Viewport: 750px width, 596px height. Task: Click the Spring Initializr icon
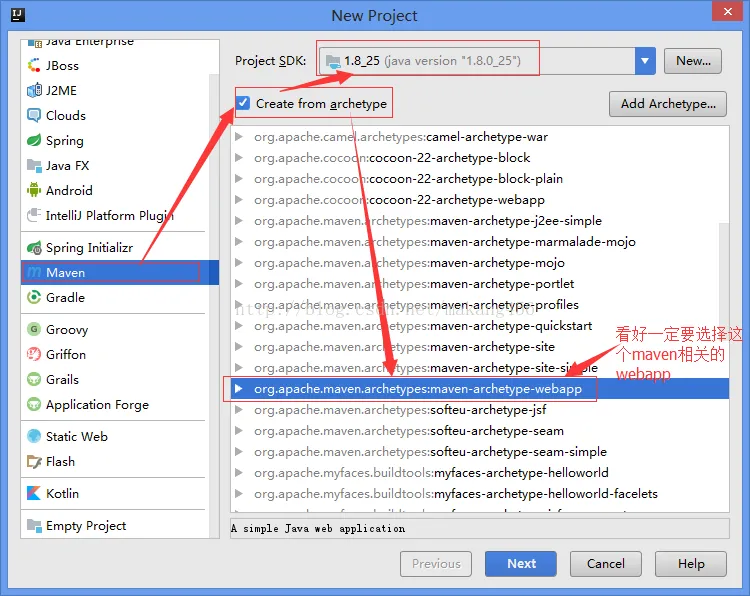click(34, 248)
